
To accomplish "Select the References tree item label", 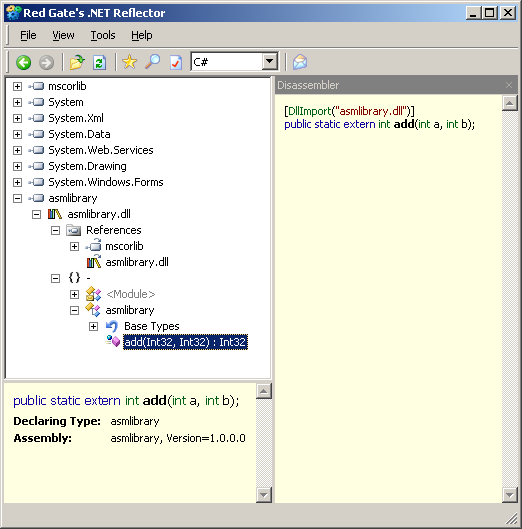I will click(x=114, y=230).
